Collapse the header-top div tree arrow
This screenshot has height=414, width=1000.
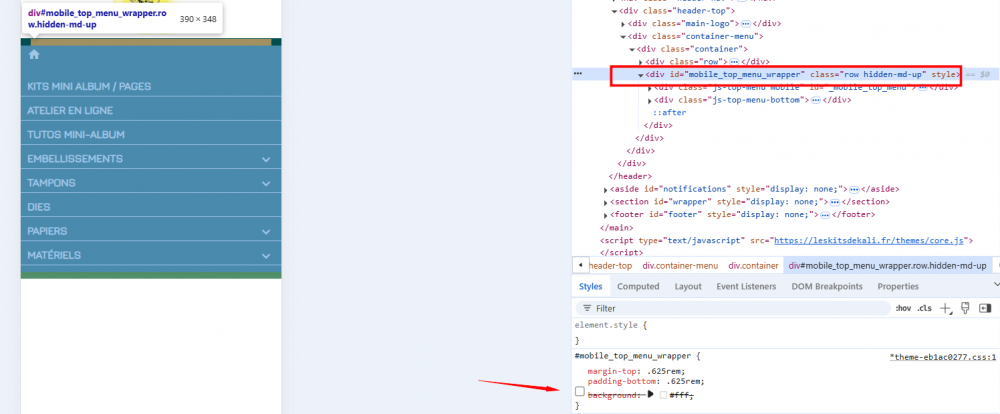pos(614,11)
